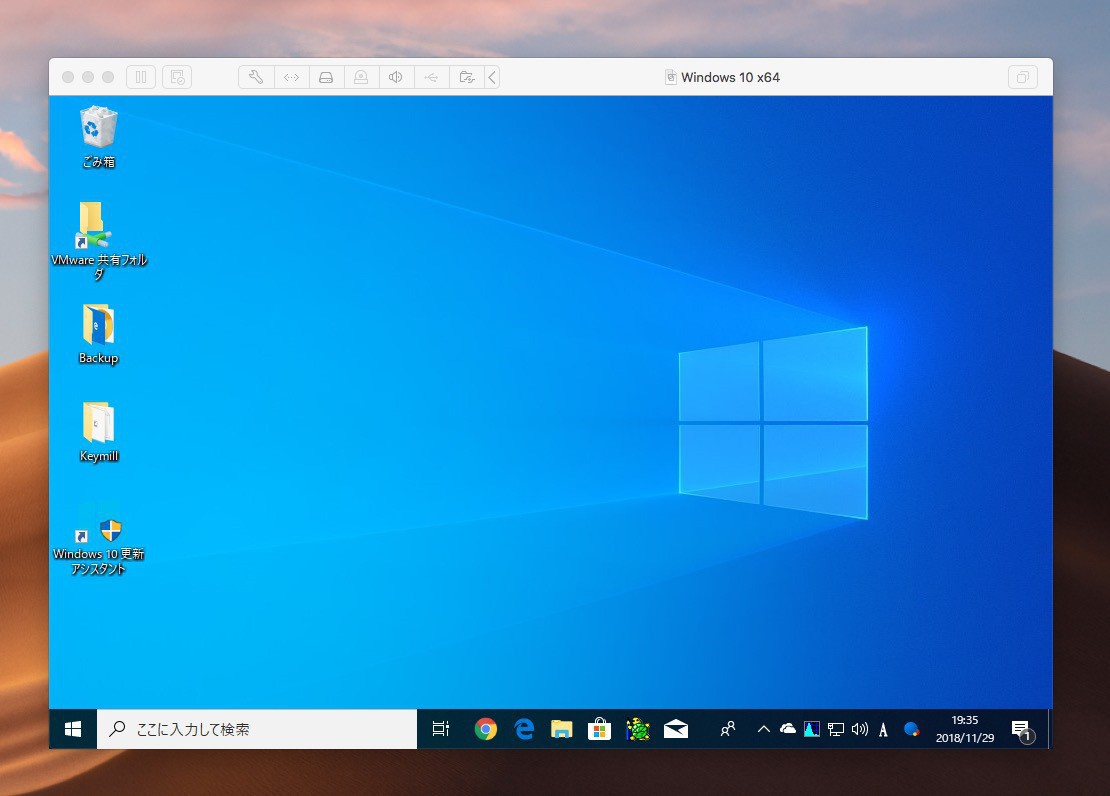This screenshot has height=796, width=1110.
Task: Open virtual machine settings wrench icon
Action: [256, 77]
